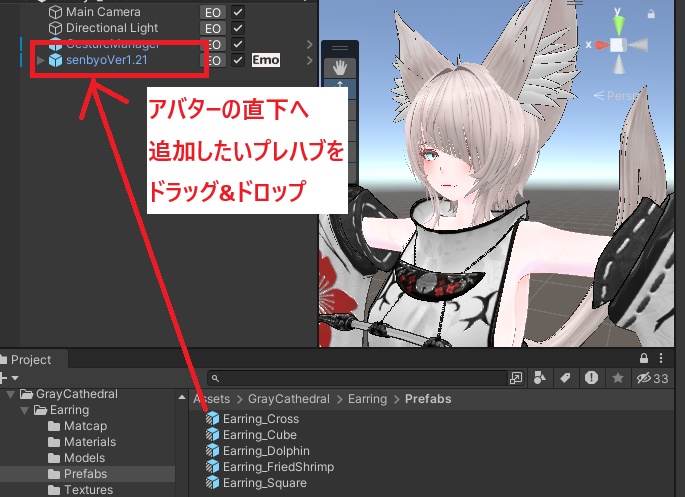Select the Matcap folder
This screenshot has height=497, width=685.
86,426
